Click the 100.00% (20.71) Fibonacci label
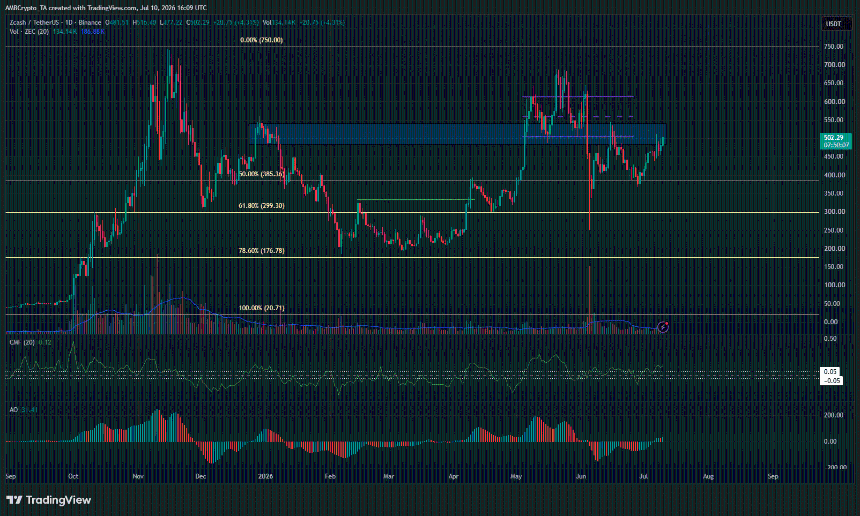 (262, 308)
